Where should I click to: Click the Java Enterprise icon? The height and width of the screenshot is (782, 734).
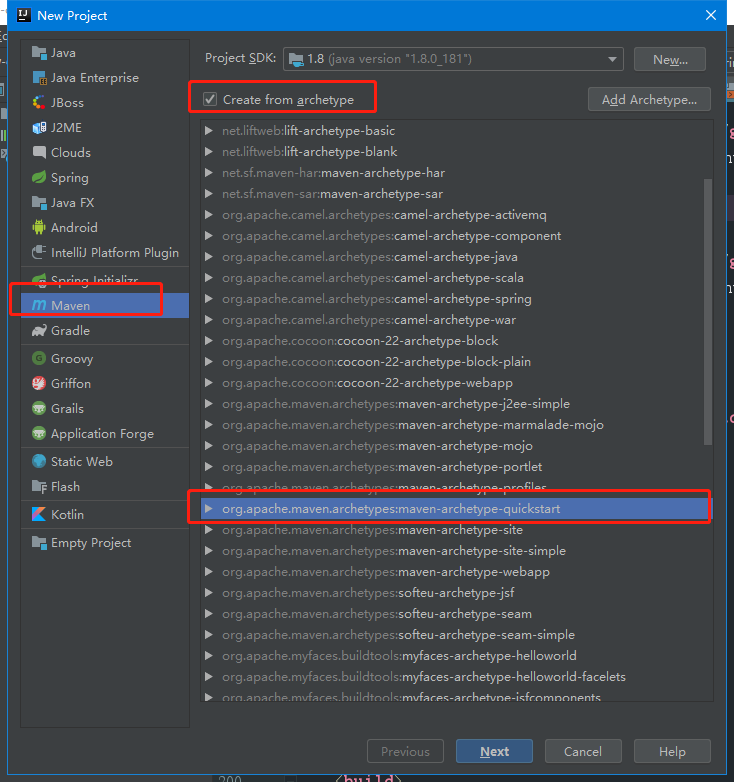coord(39,78)
